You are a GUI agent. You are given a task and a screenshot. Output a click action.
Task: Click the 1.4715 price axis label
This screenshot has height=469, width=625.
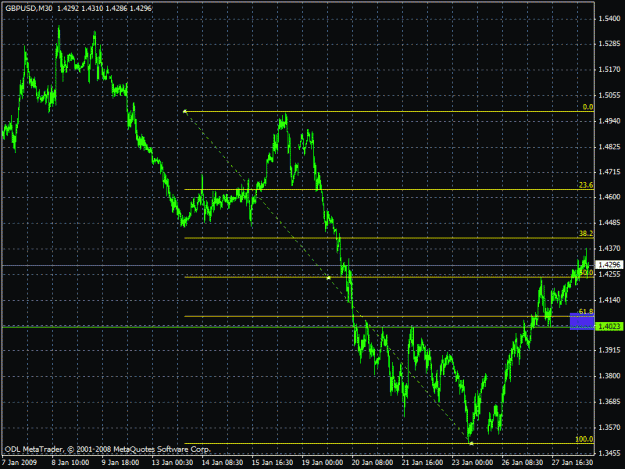609,172
